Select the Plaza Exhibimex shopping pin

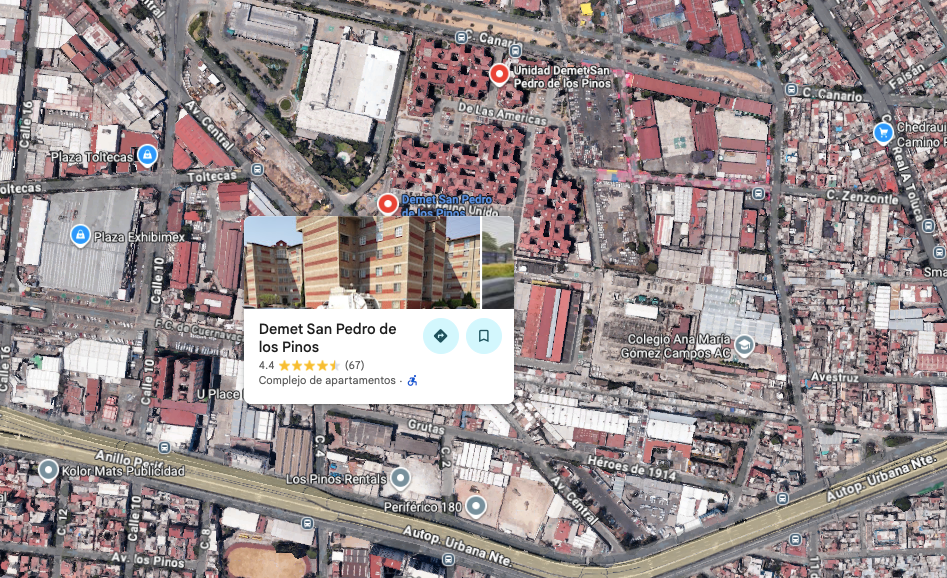[80, 235]
